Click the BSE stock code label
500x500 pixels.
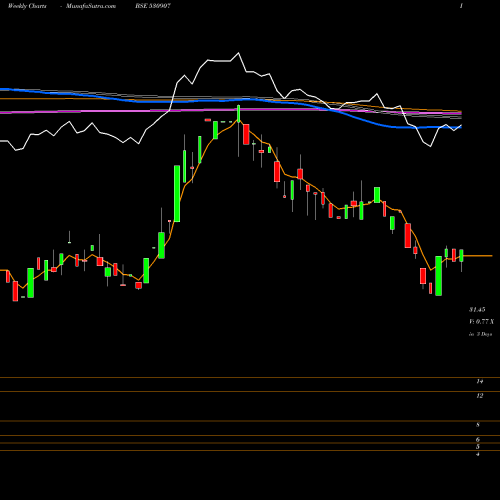point(153,6)
